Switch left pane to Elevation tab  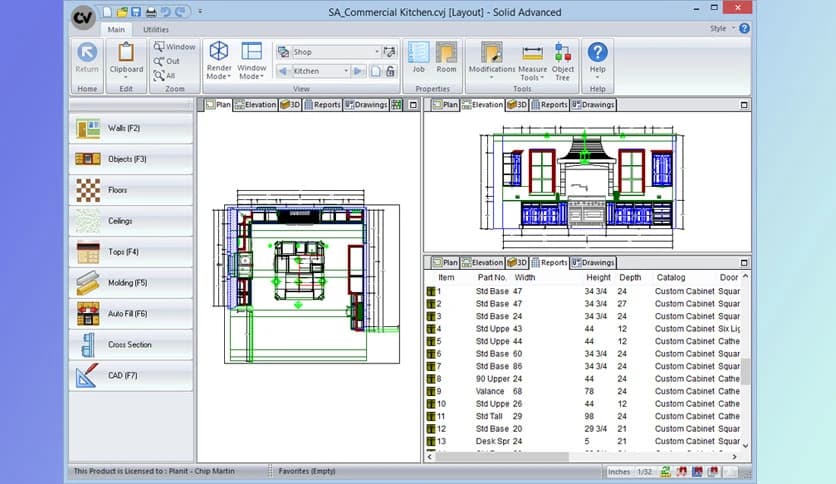point(254,104)
